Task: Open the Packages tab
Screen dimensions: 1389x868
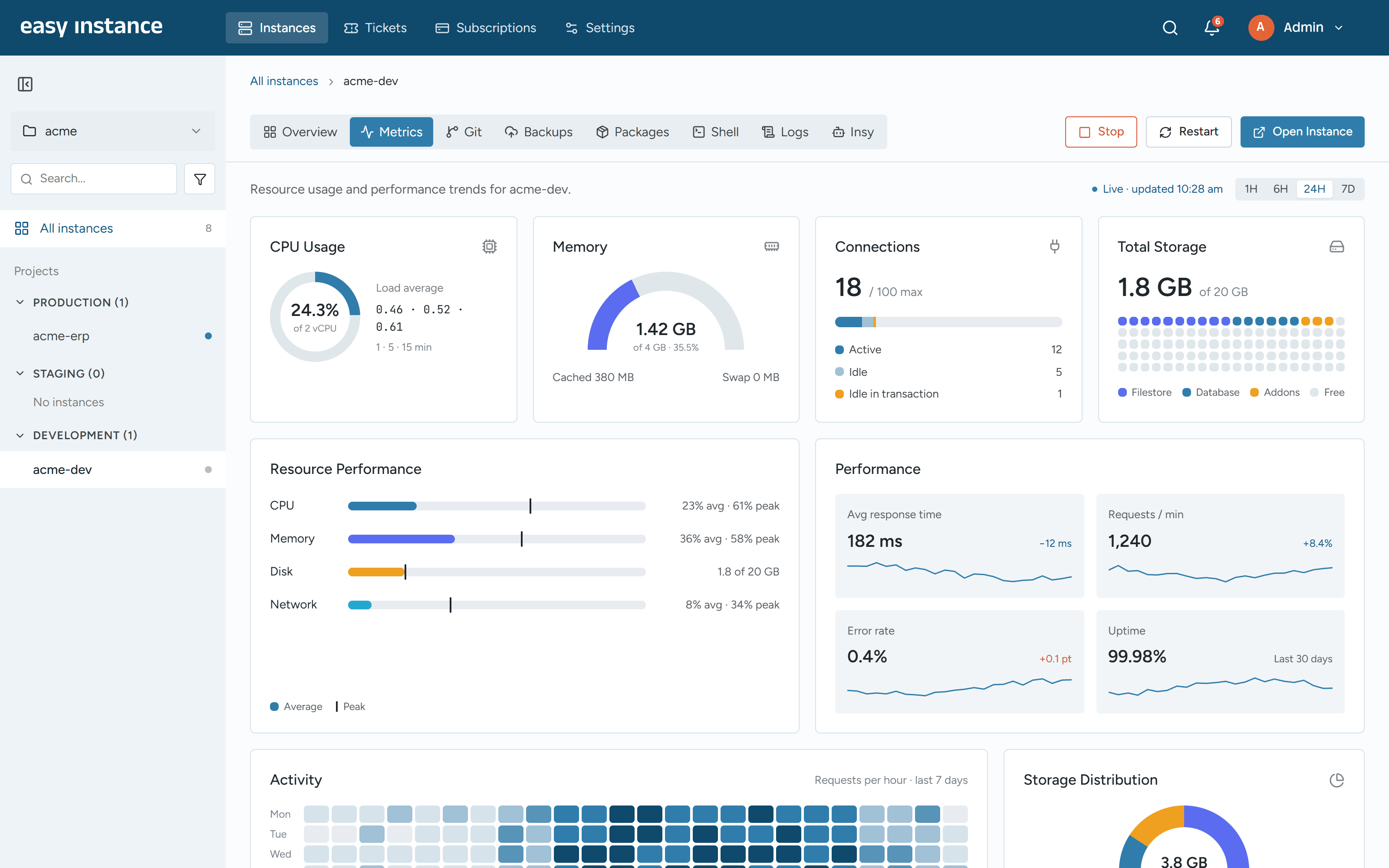Action: (632, 132)
